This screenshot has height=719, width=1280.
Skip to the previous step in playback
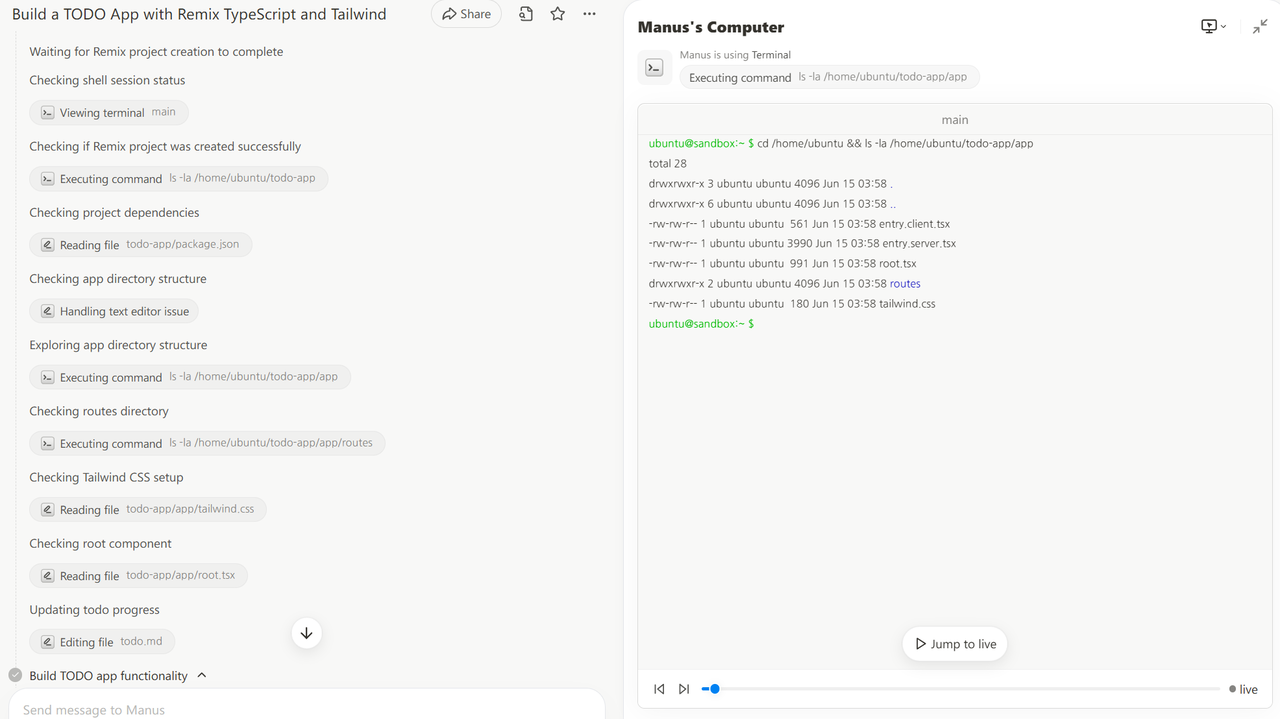point(659,689)
